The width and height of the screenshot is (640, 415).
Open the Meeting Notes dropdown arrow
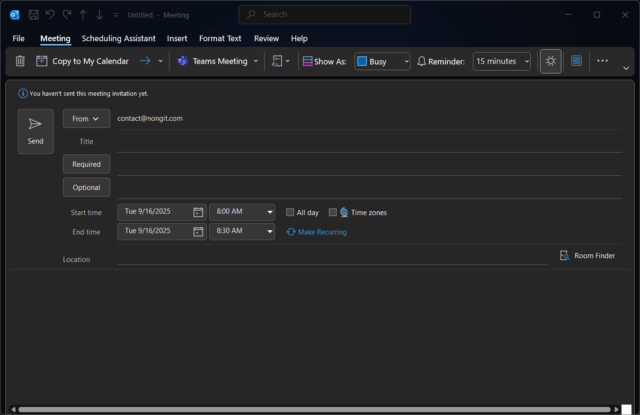pos(288,61)
